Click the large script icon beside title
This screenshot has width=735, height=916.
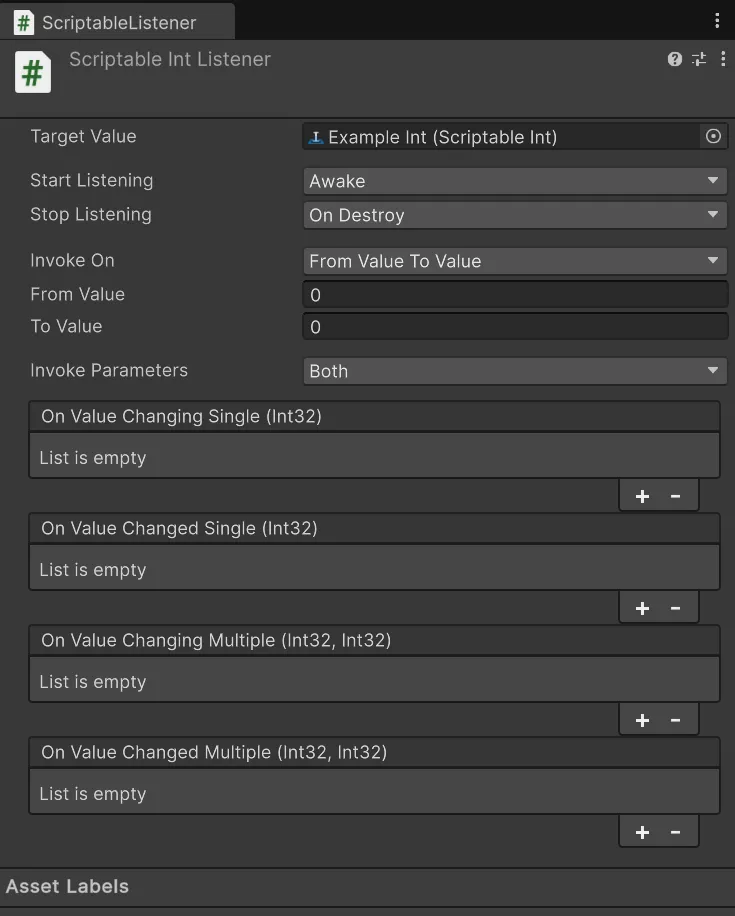[x=33, y=73]
